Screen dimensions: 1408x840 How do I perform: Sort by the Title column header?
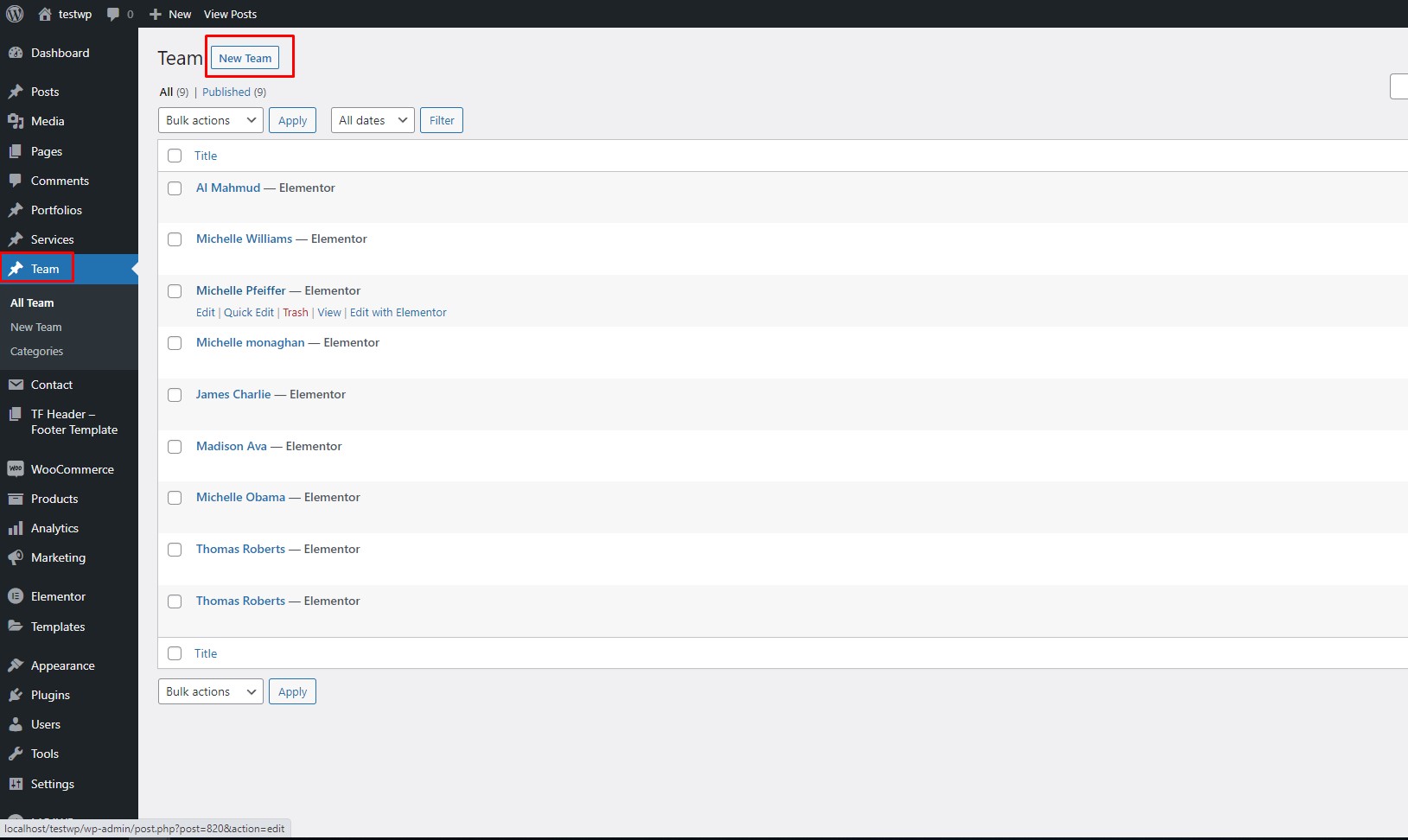206,156
